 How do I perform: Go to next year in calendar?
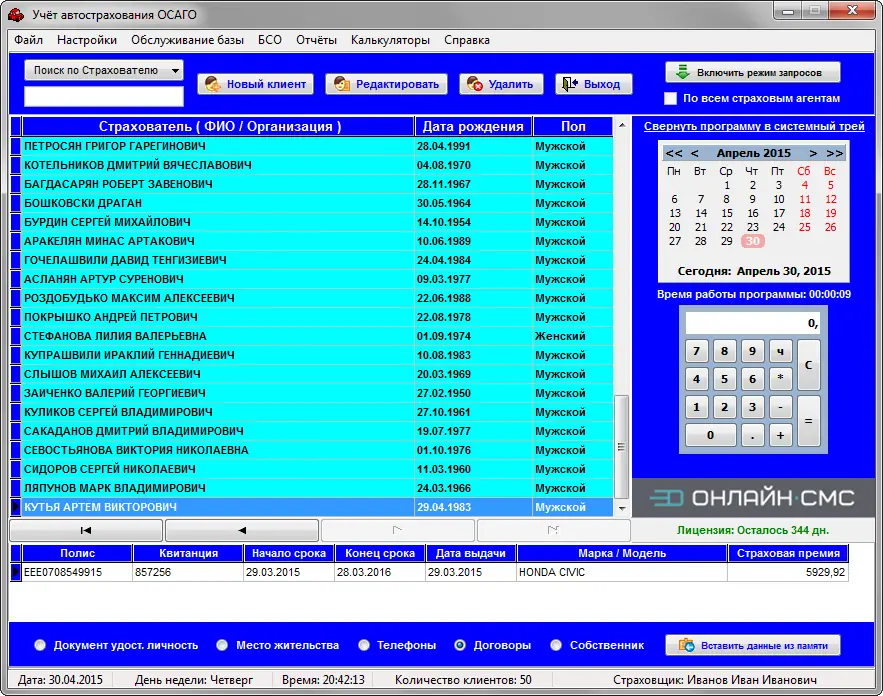[835, 153]
